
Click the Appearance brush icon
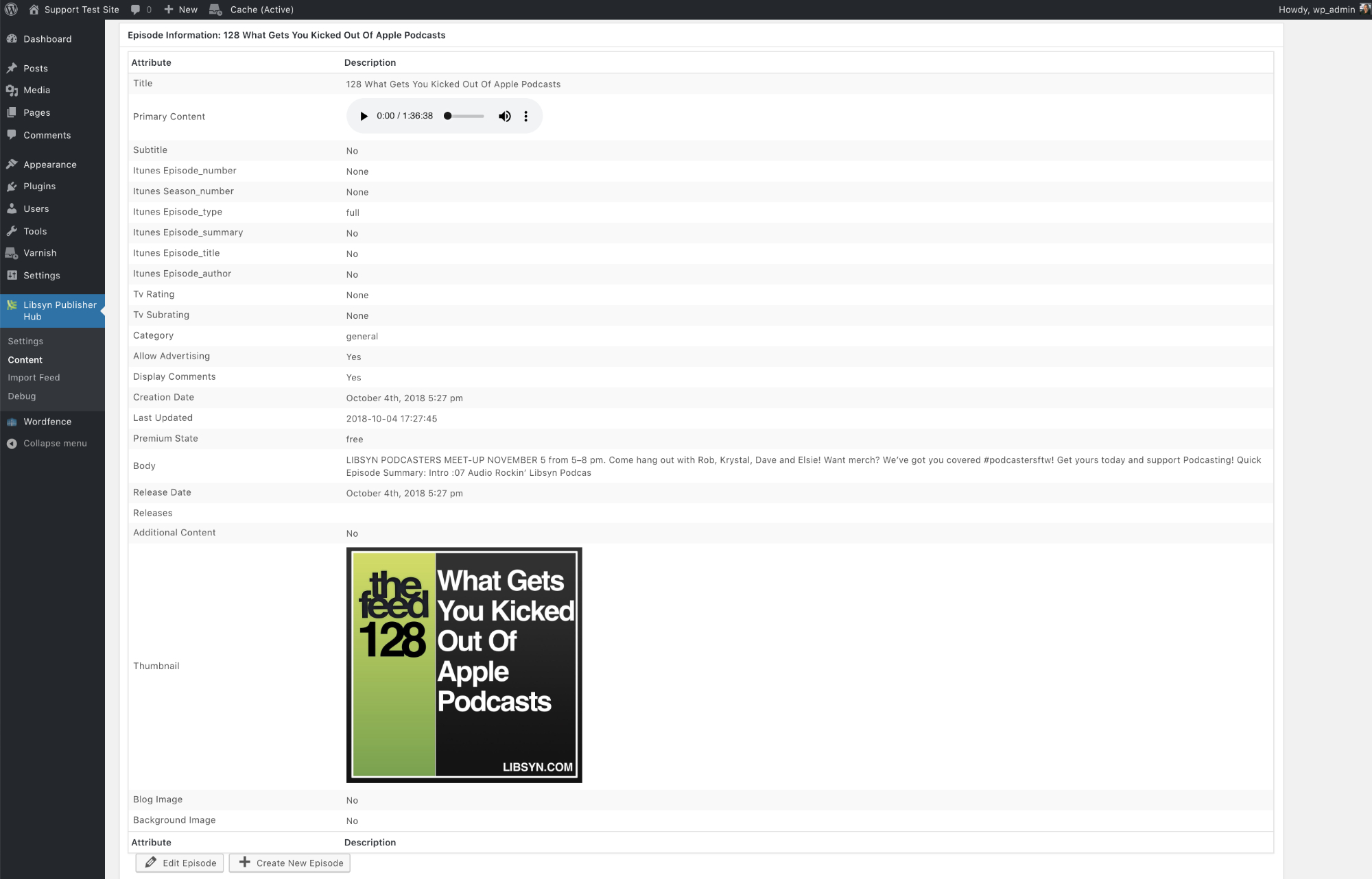(x=12, y=165)
